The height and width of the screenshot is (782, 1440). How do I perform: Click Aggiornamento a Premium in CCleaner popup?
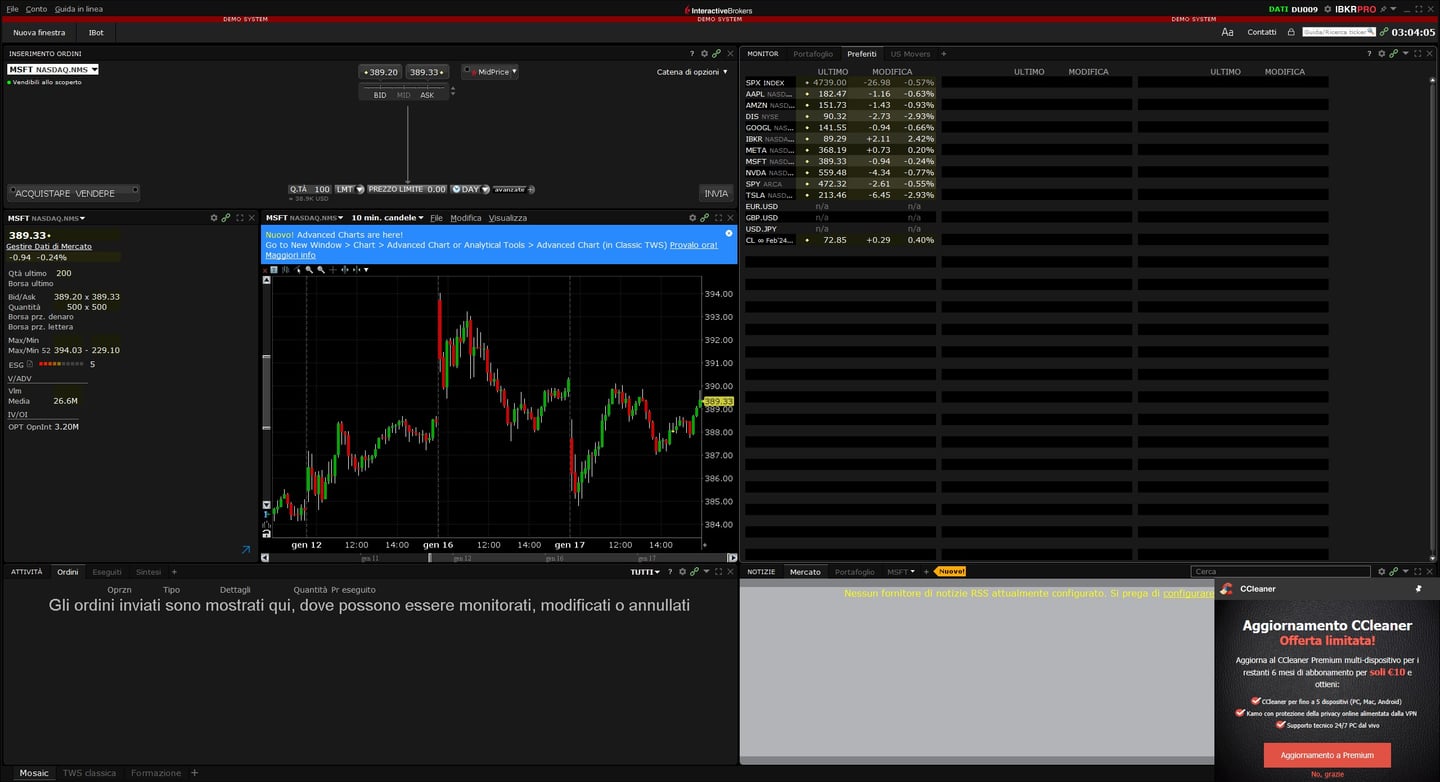pos(1327,755)
